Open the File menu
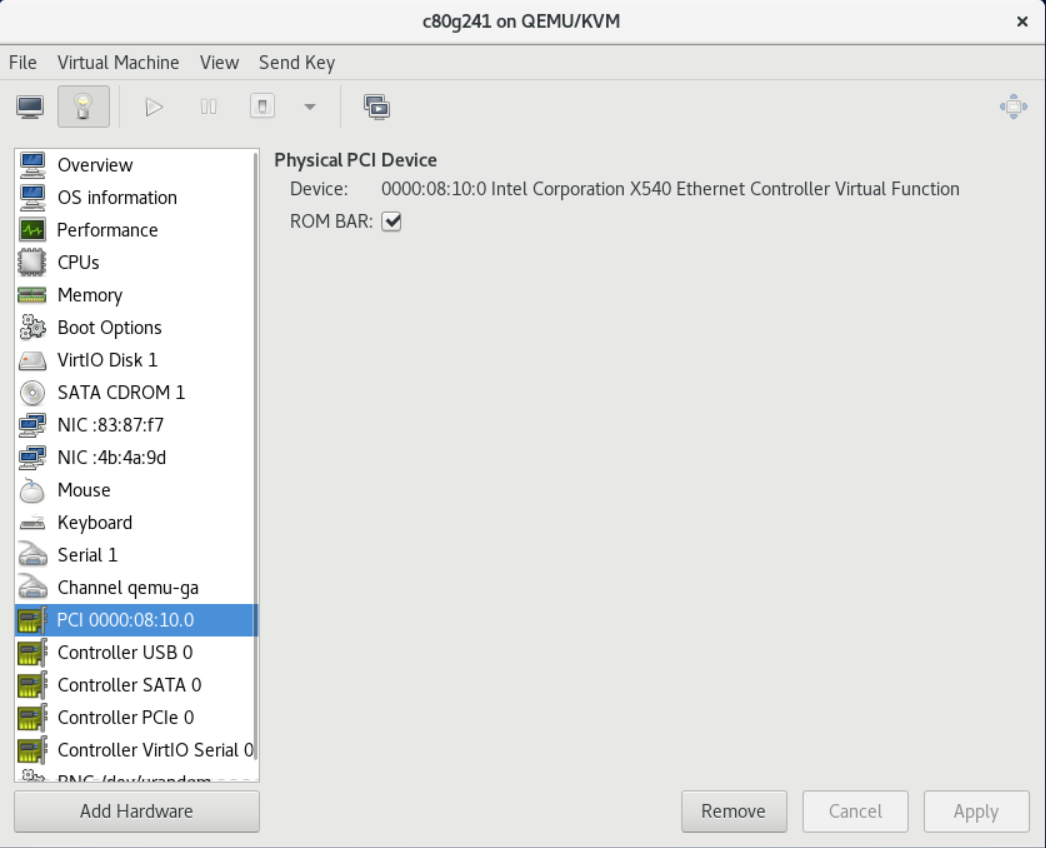1046x848 pixels. pyautogui.click(x=23, y=63)
